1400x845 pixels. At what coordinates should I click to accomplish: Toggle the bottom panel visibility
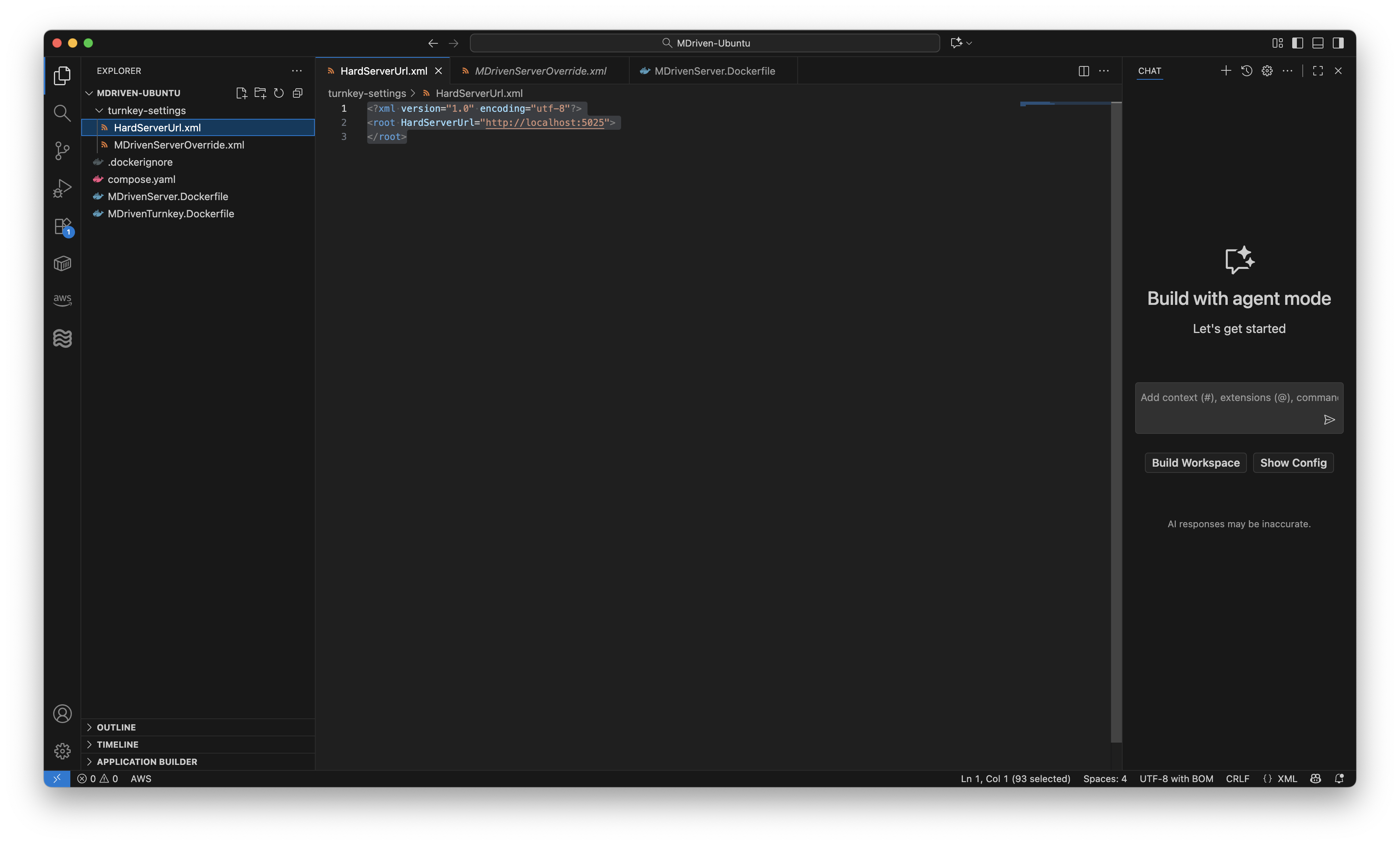tap(1318, 43)
